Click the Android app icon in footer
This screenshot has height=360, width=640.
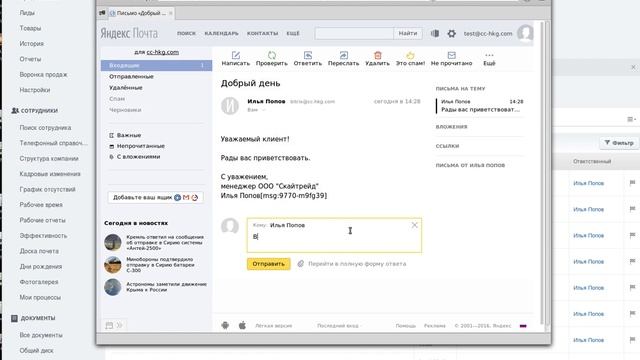(225, 325)
